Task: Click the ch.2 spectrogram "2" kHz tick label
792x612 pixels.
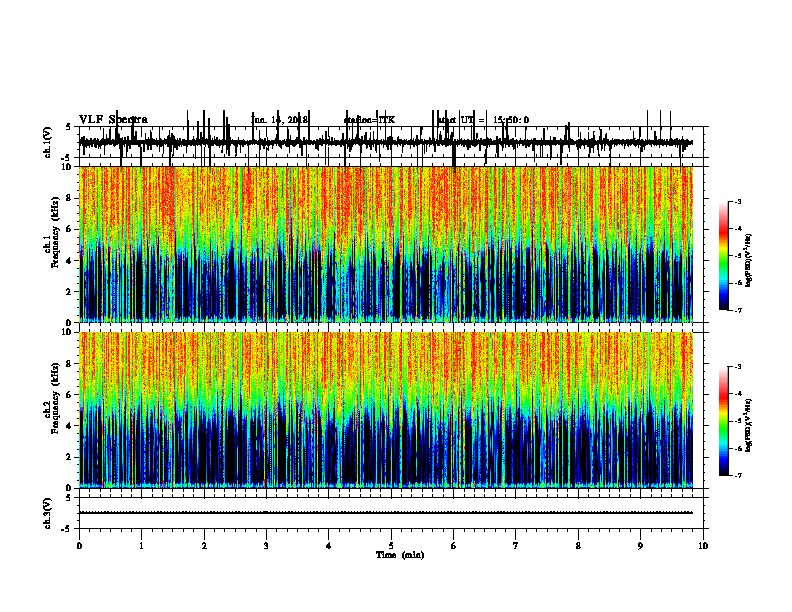Action: 70,457
